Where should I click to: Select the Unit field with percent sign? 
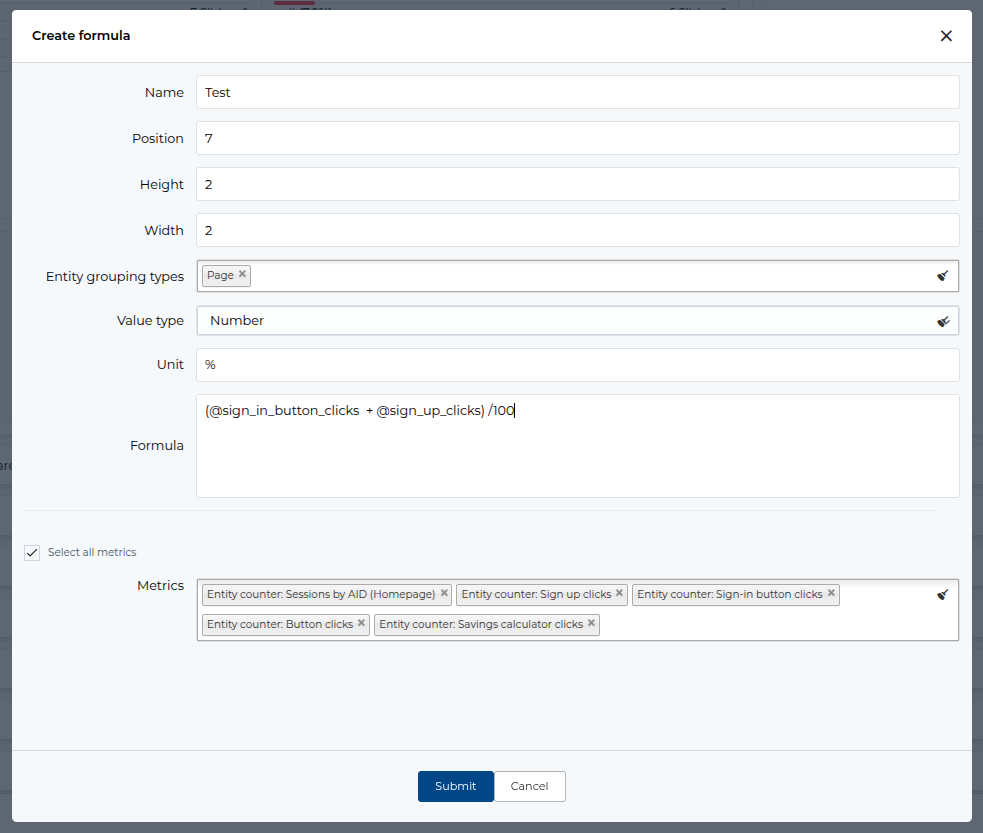tap(577, 365)
